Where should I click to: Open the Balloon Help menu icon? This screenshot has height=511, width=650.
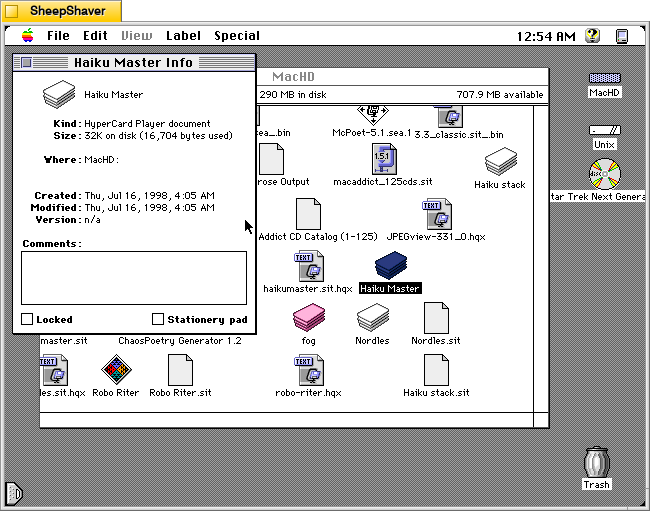click(x=592, y=36)
